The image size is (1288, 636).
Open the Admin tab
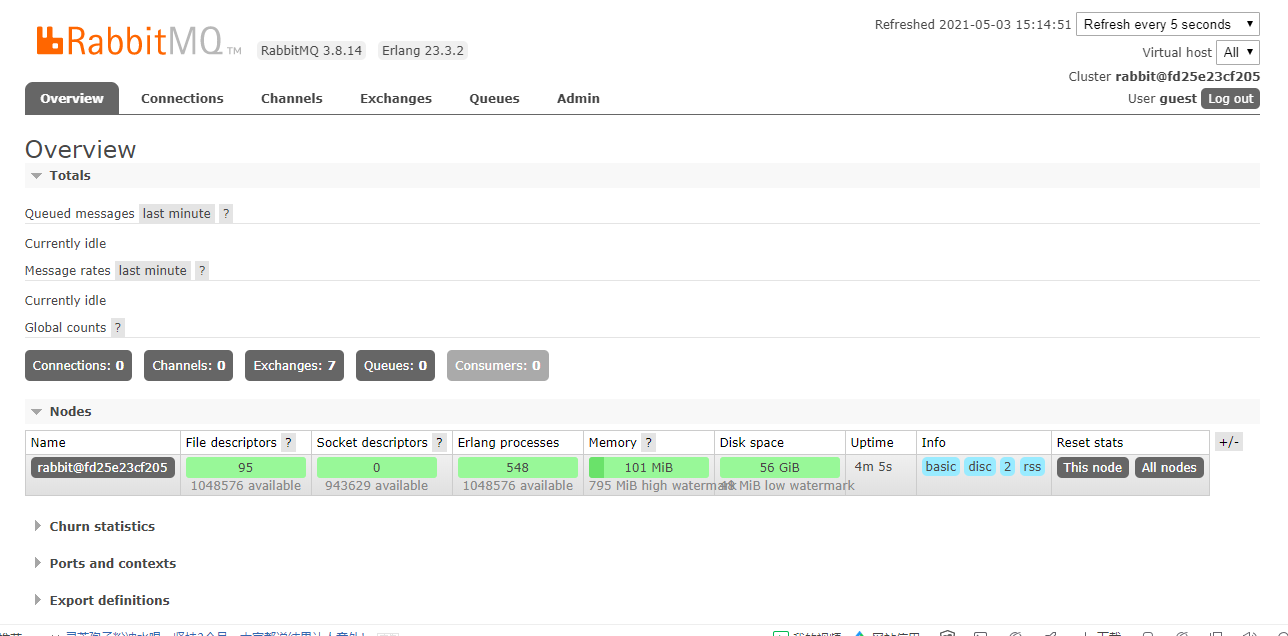[x=578, y=98]
